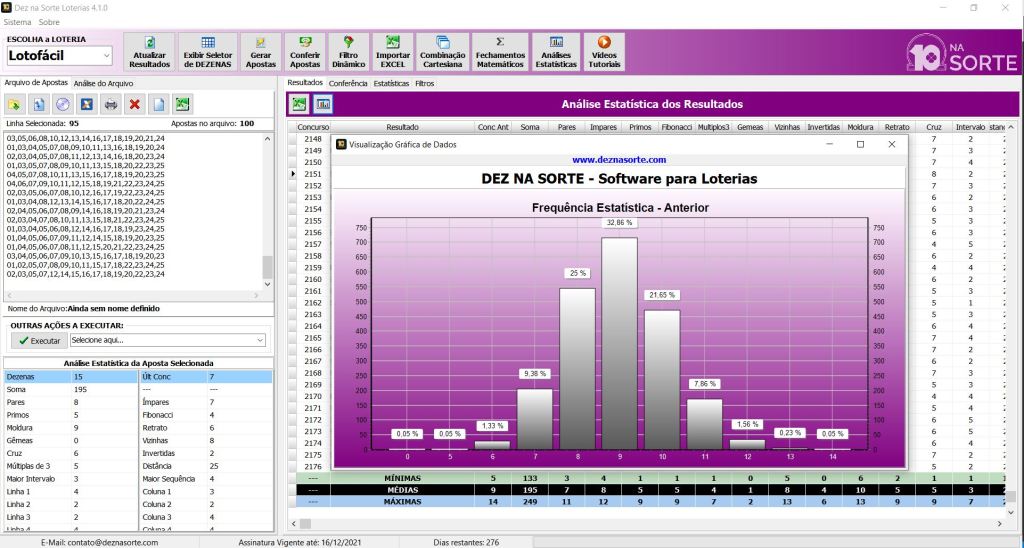The height and width of the screenshot is (548, 1024).
Task: Open Conferir Apostas tool
Action: [x=305, y=52]
